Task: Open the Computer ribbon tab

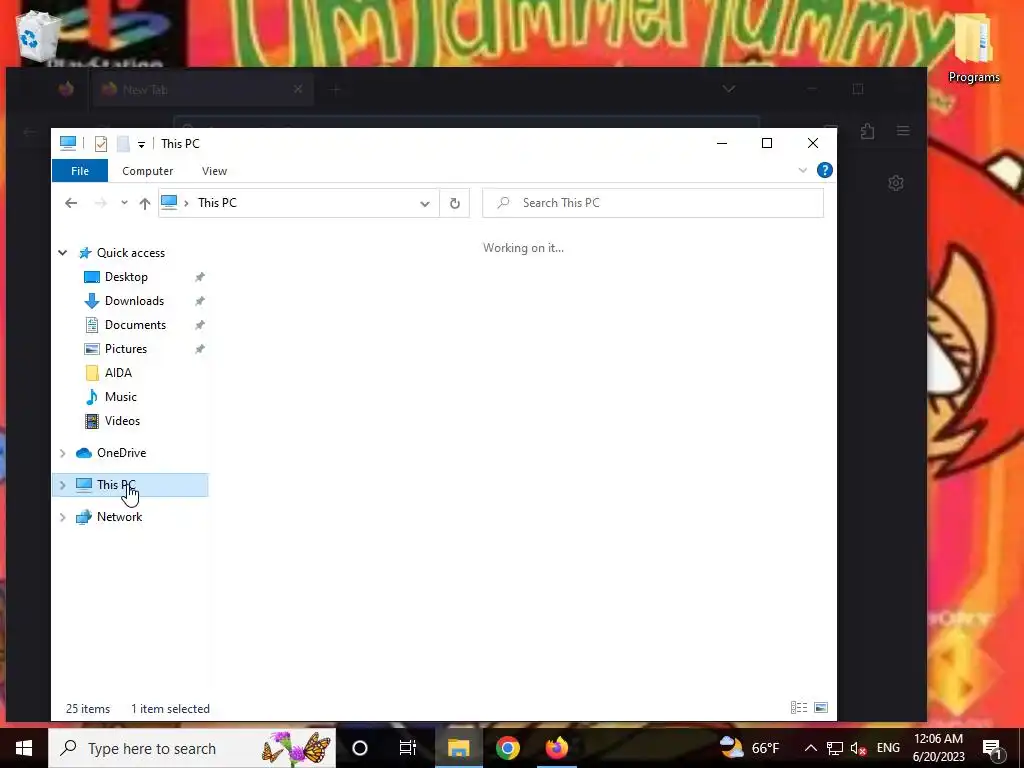Action: click(148, 170)
